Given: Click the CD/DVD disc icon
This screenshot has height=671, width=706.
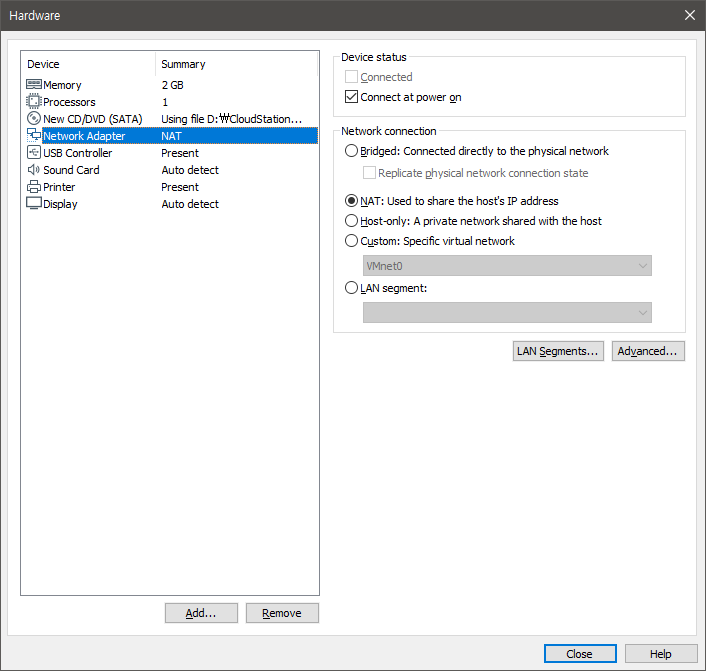Looking at the screenshot, I should tap(34, 118).
